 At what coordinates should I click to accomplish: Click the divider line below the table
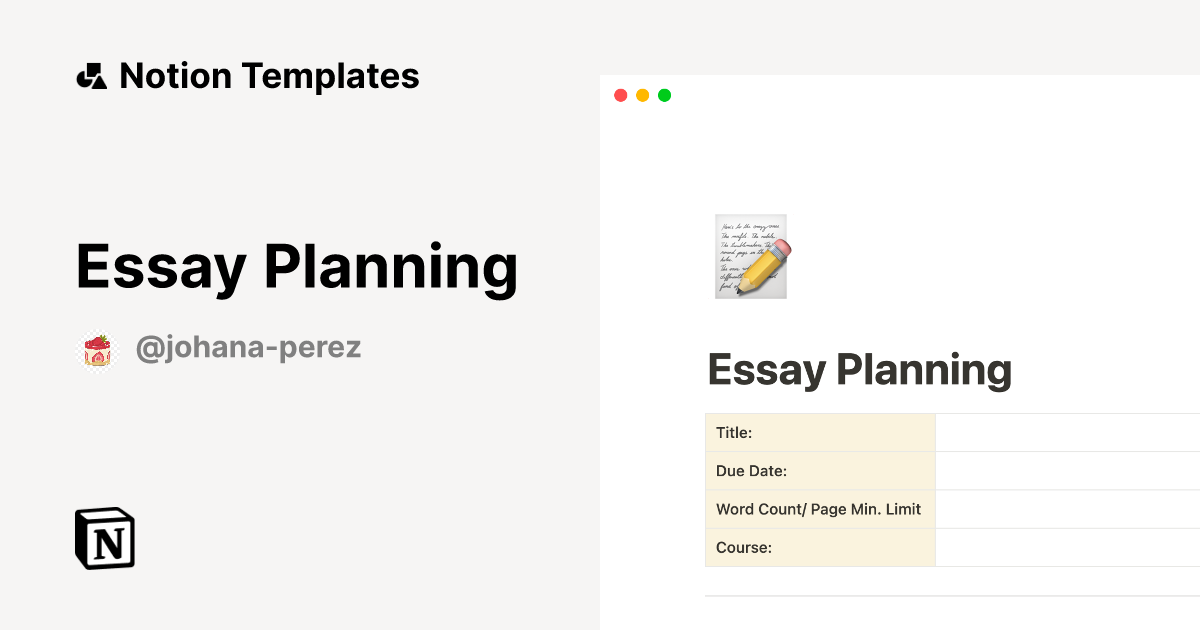950,597
